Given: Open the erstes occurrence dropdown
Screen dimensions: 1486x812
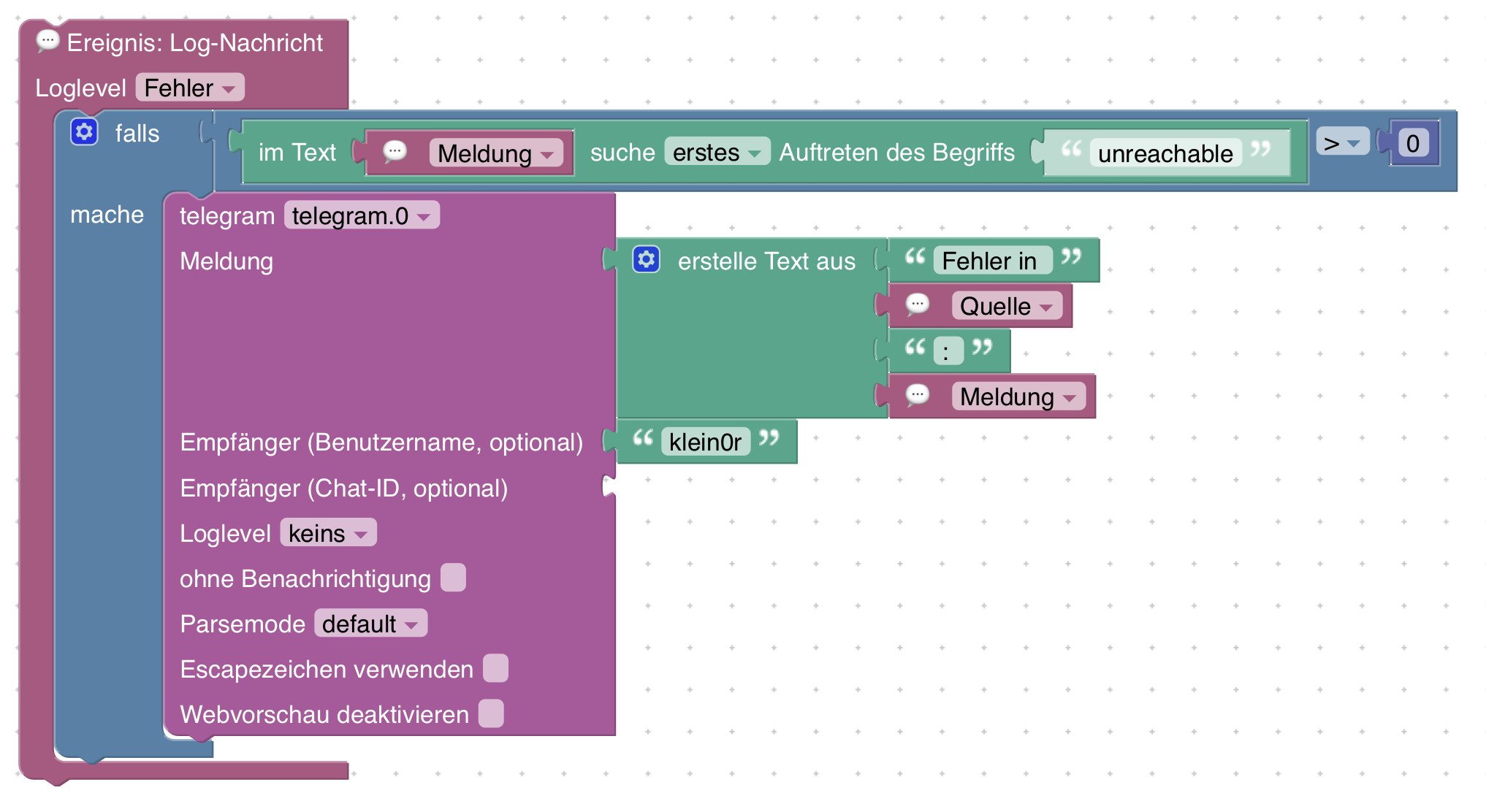Looking at the screenshot, I should coord(717,152).
